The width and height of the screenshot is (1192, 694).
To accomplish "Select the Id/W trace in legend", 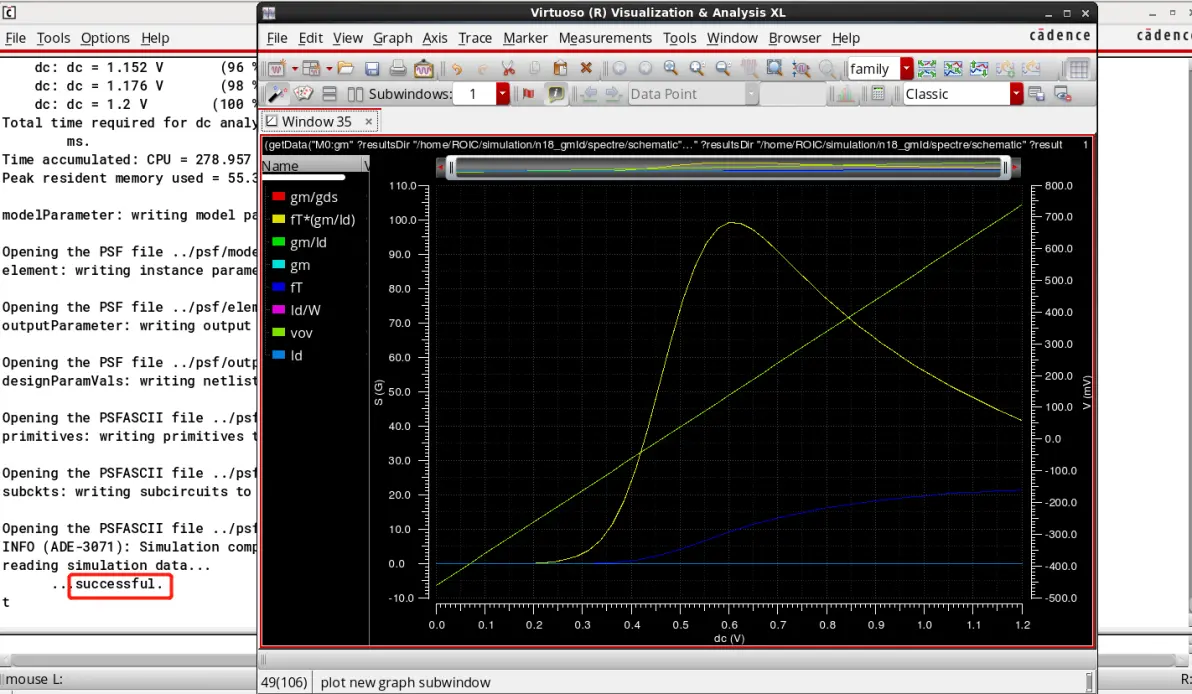I will [305, 310].
